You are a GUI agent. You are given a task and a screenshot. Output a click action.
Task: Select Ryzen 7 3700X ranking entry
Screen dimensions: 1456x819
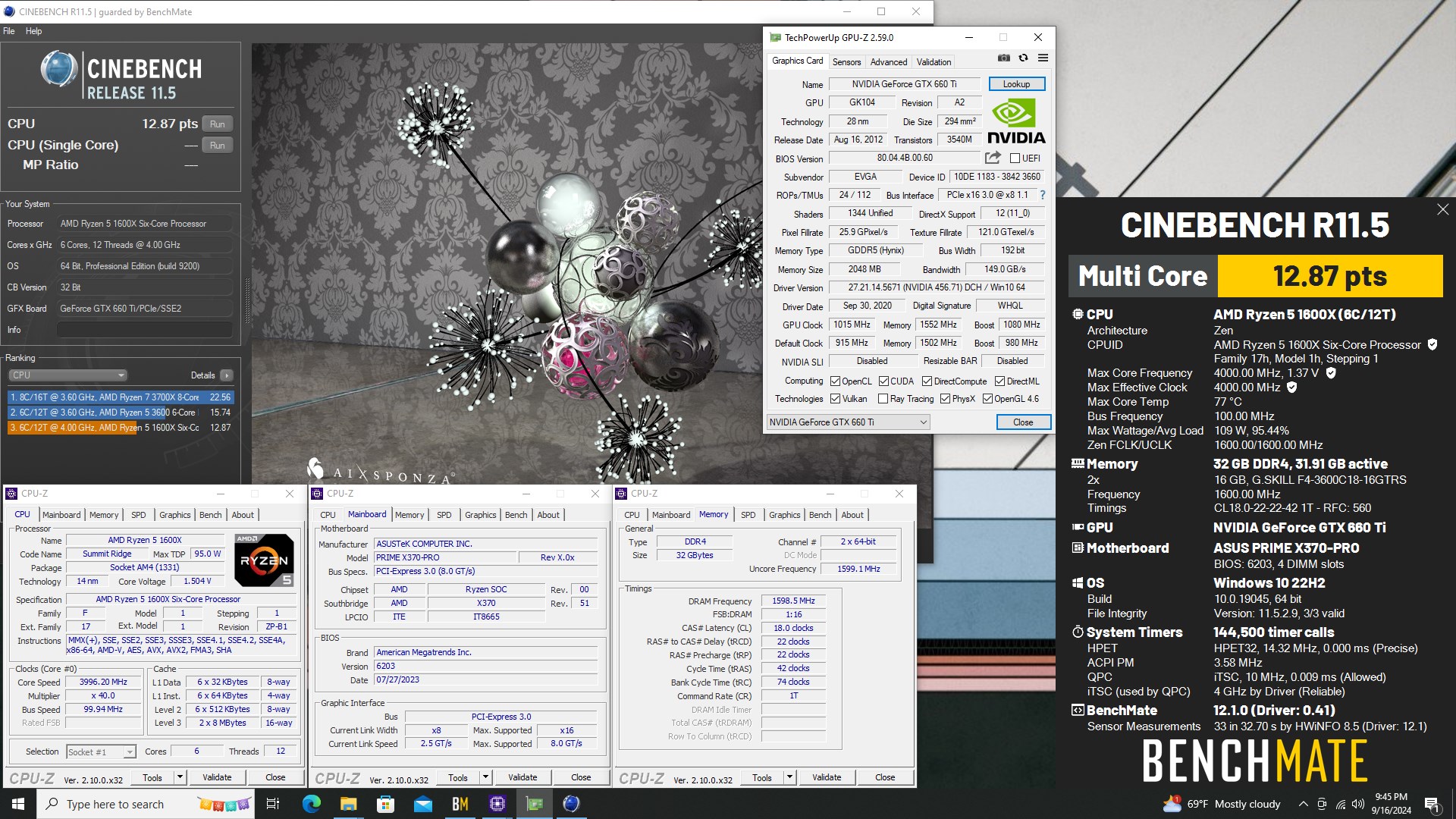pyautogui.click(x=121, y=397)
